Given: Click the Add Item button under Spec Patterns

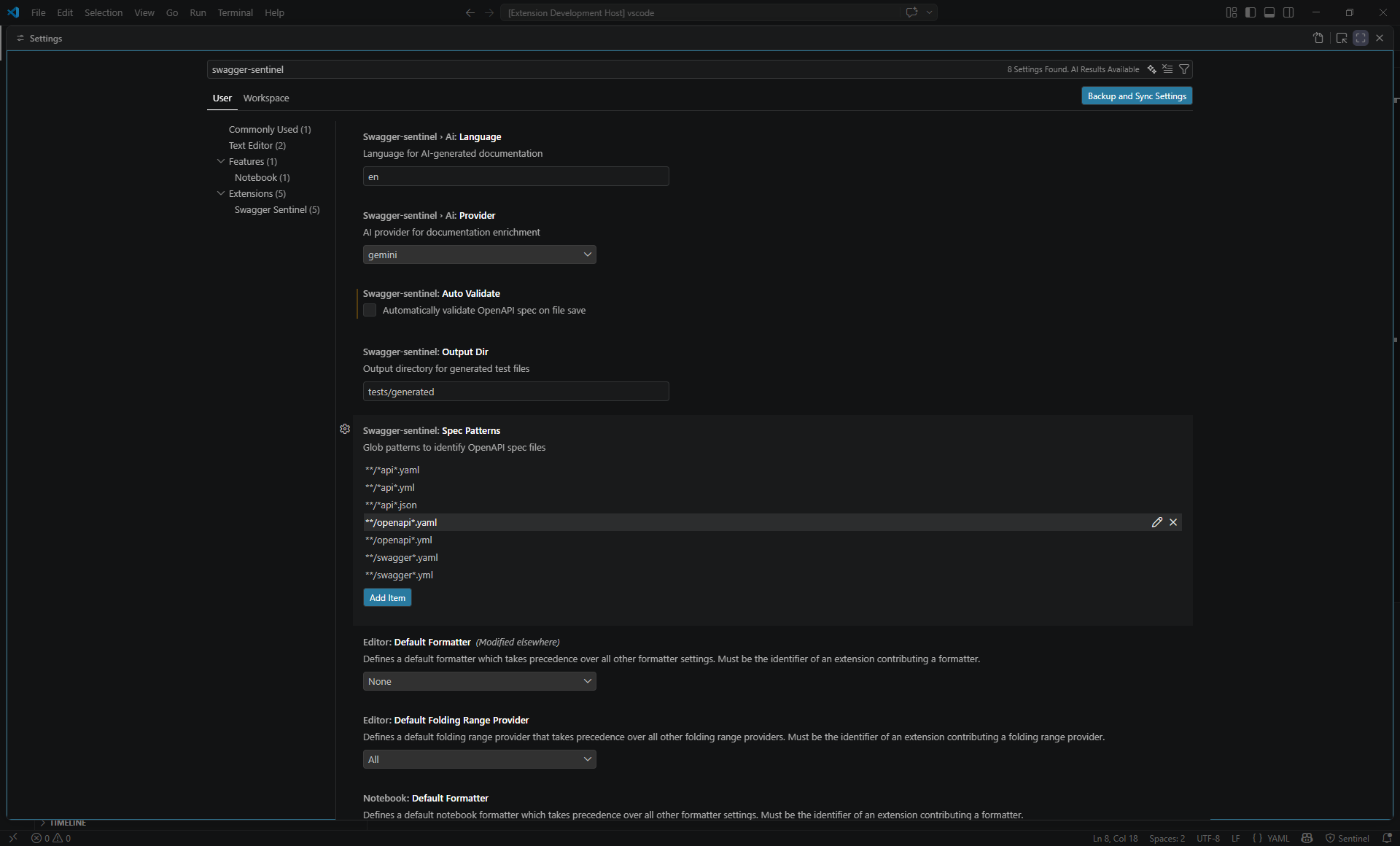Looking at the screenshot, I should (386, 597).
